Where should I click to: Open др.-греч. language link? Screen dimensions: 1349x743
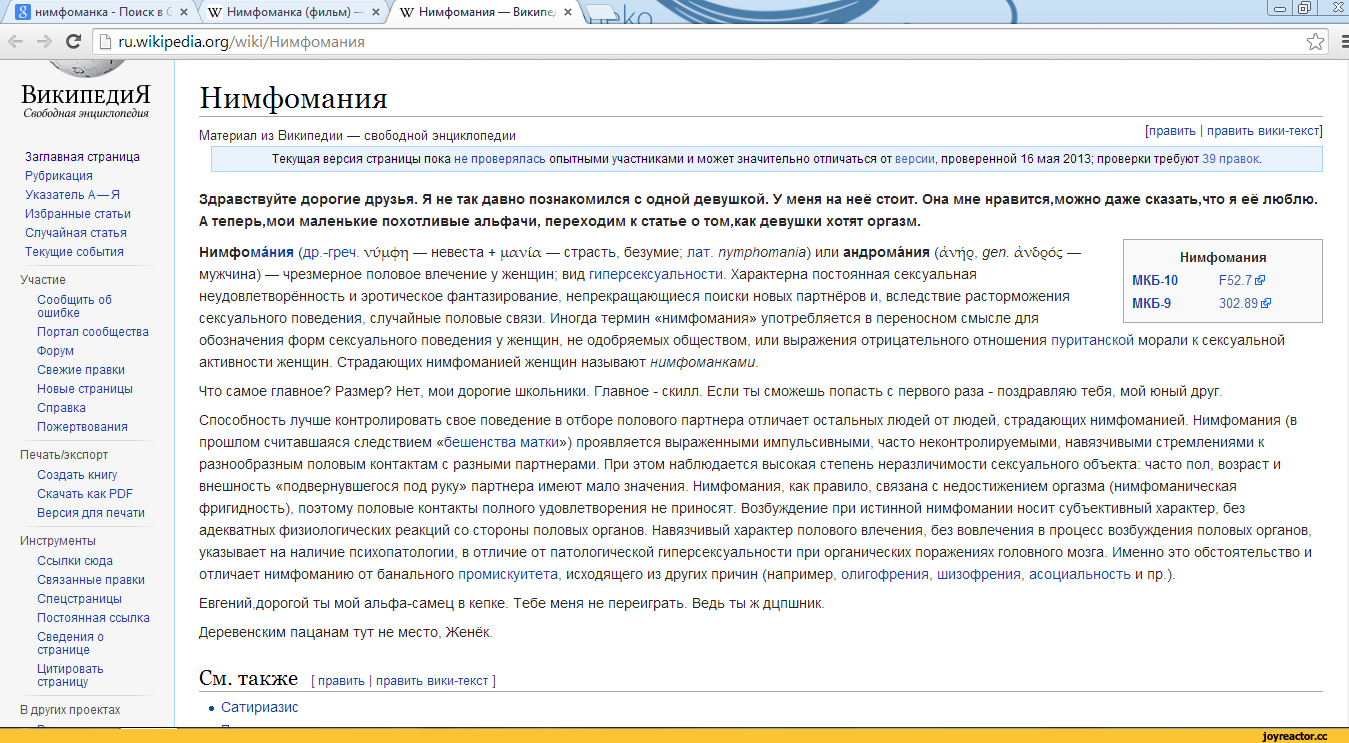coord(329,252)
